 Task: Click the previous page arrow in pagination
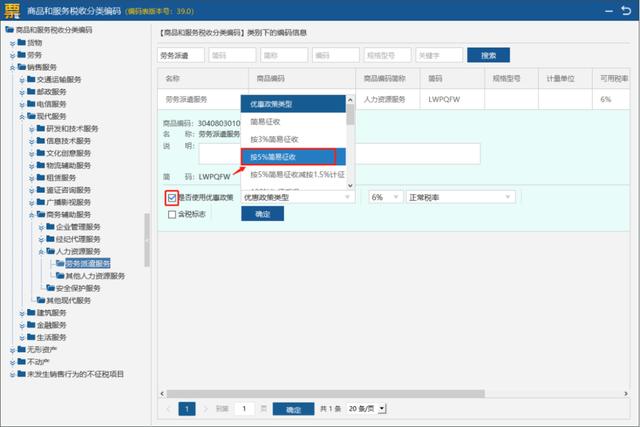(x=169, y=409)
